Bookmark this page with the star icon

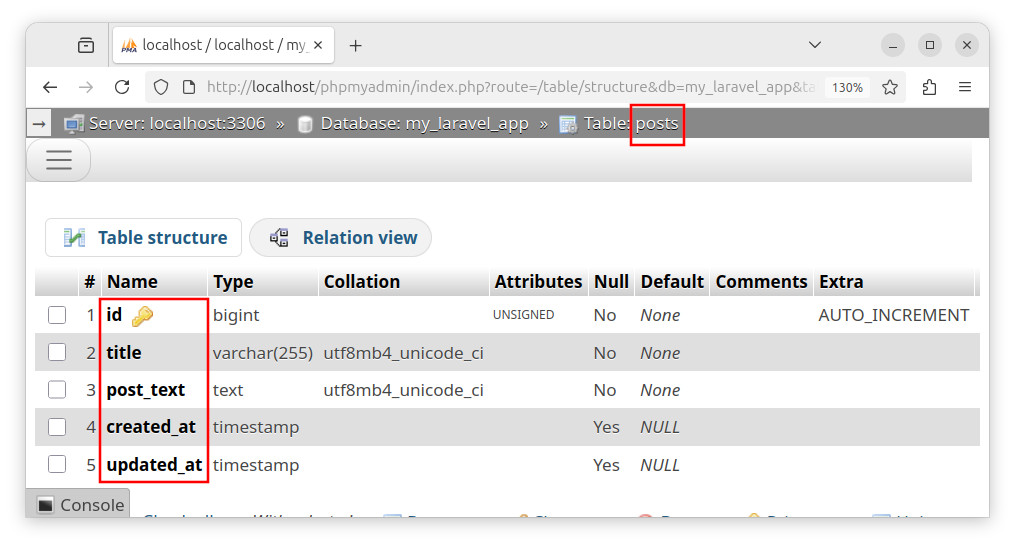[890, 87]
